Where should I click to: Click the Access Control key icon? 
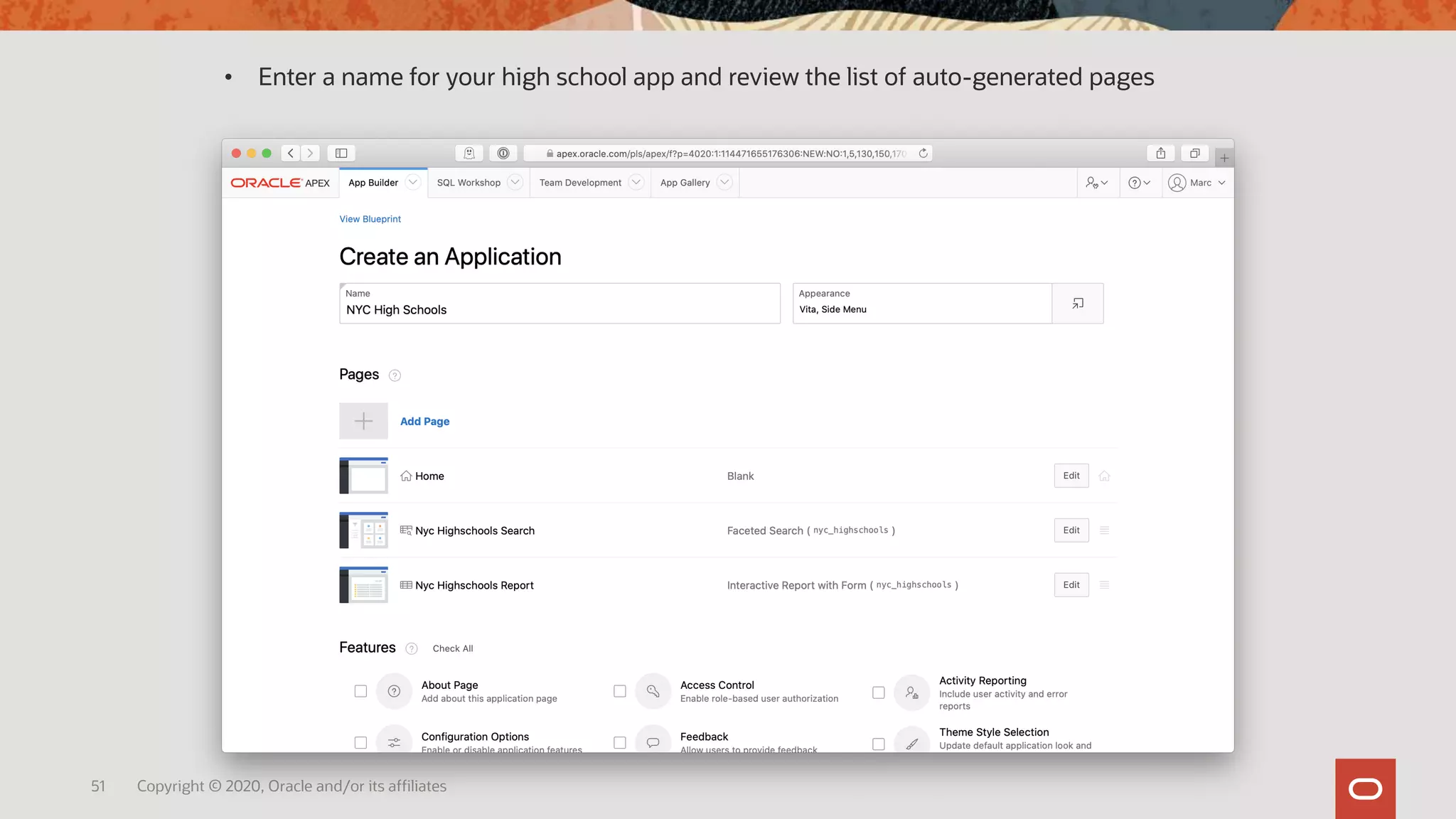tap(653, 691)
